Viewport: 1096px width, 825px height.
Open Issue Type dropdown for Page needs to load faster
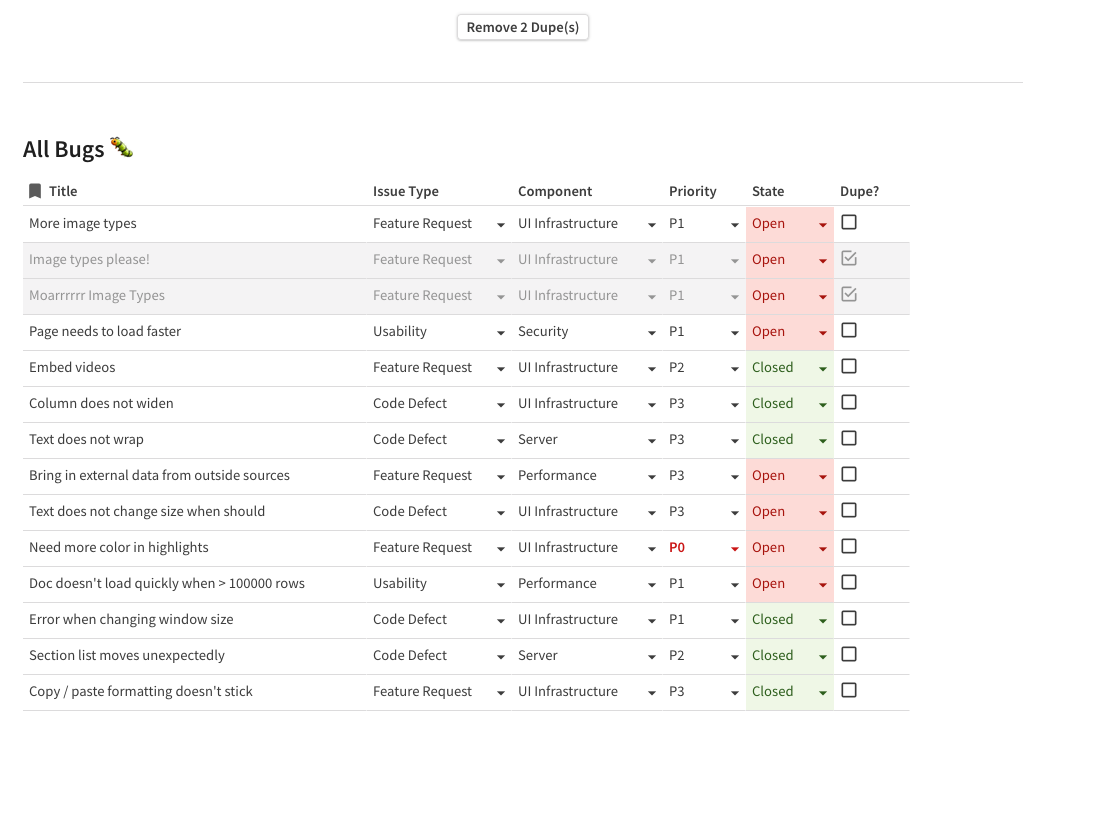click(501, 332)
